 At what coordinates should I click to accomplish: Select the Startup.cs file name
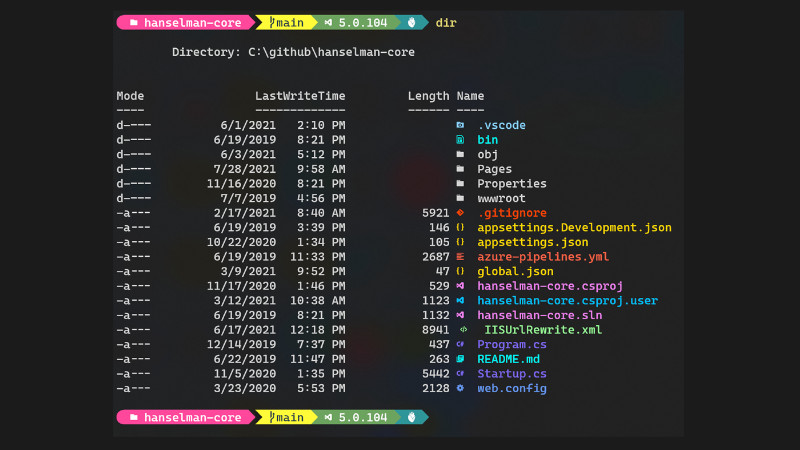[x=512, y=373]
